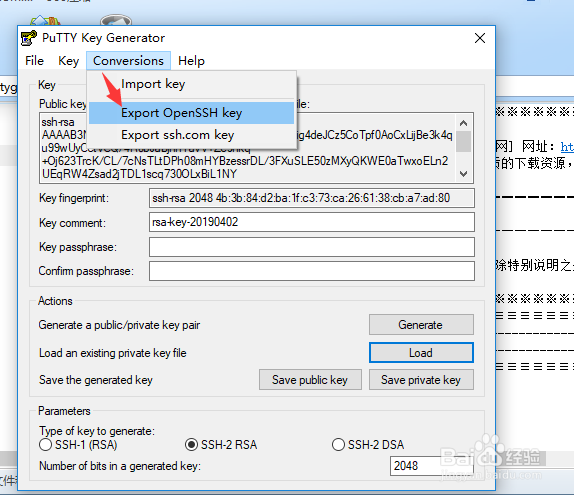Focus the Key passphrase field
574x495 pixels.
coord(312,247)
